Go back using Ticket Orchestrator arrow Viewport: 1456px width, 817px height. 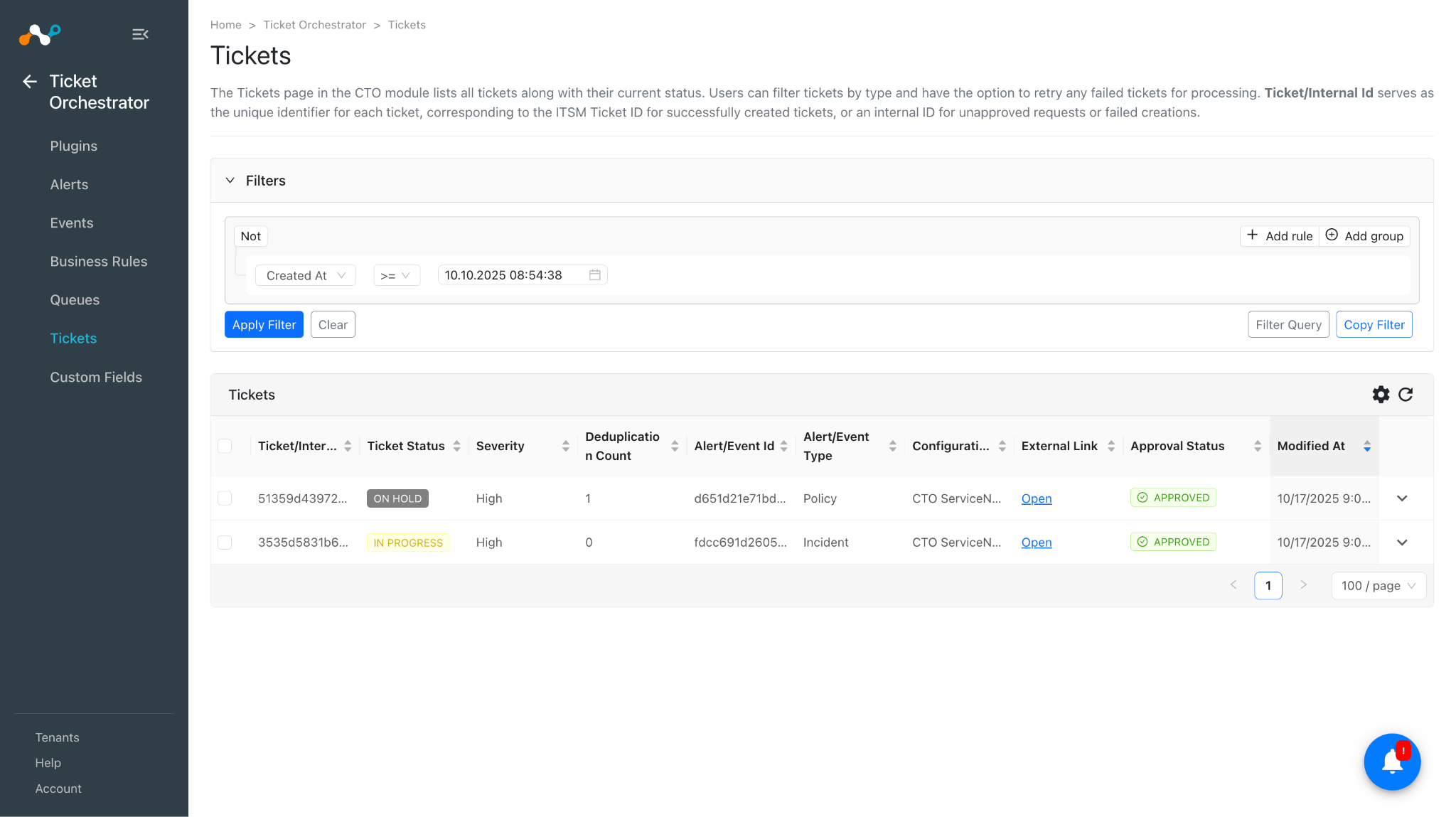click(x=30, y=82)
